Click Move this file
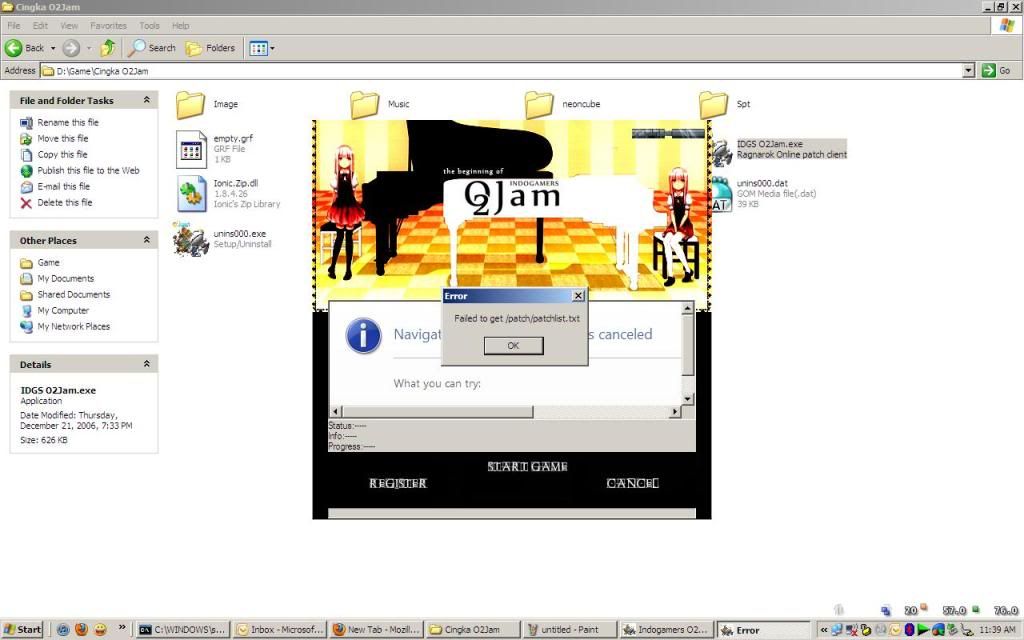The height and width of the screenshot is (640, 1024). pos(63,138)
